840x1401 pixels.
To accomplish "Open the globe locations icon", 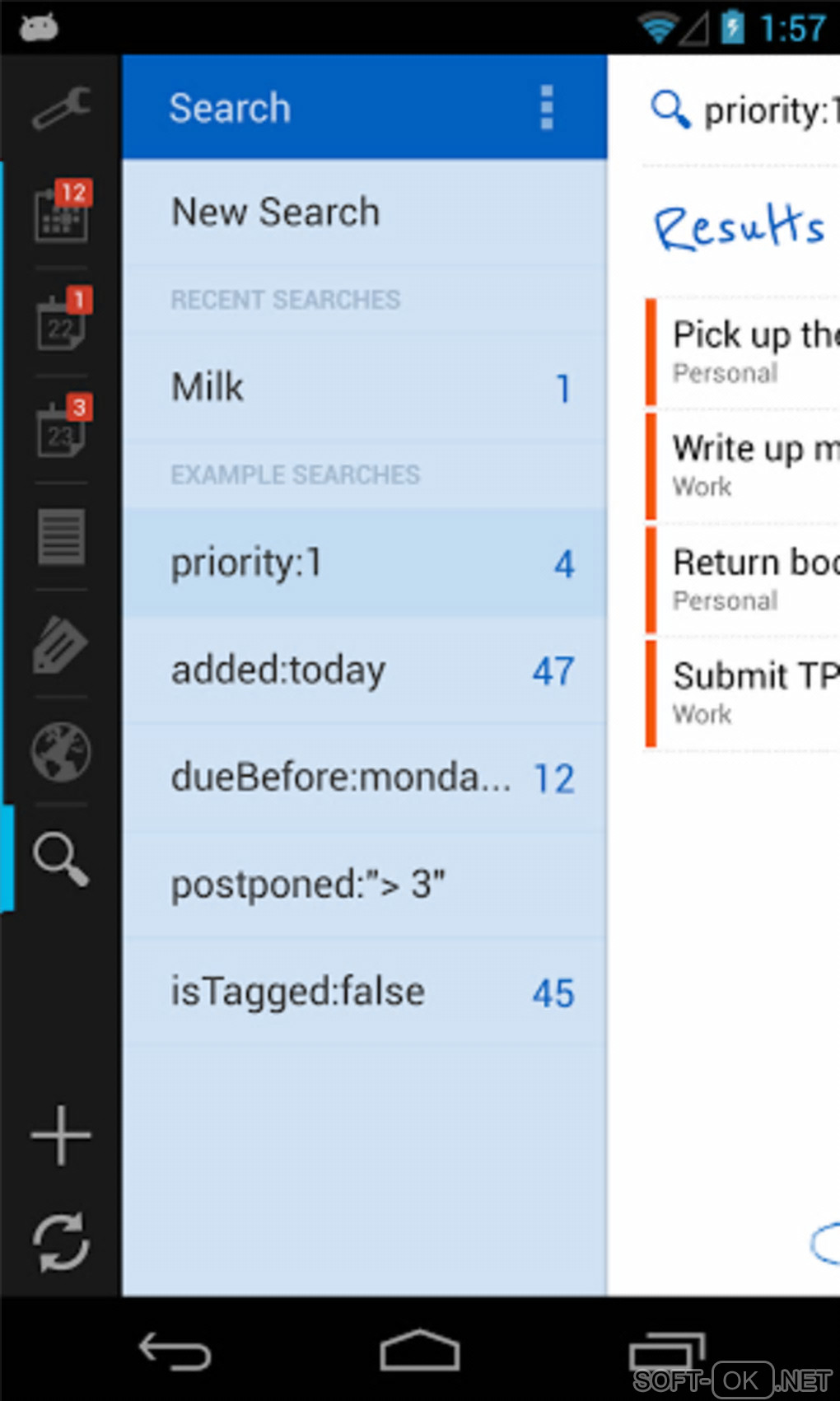I will pyautogui.click(x=61, y=751).
